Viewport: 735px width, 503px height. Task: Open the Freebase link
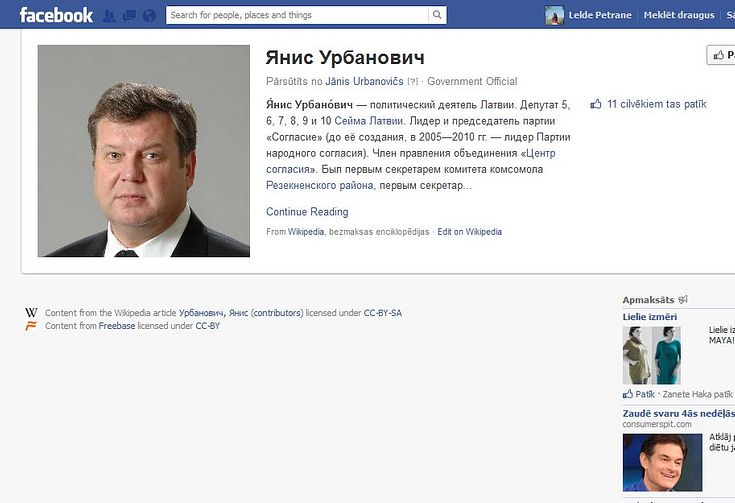click(x=117, y=326)
